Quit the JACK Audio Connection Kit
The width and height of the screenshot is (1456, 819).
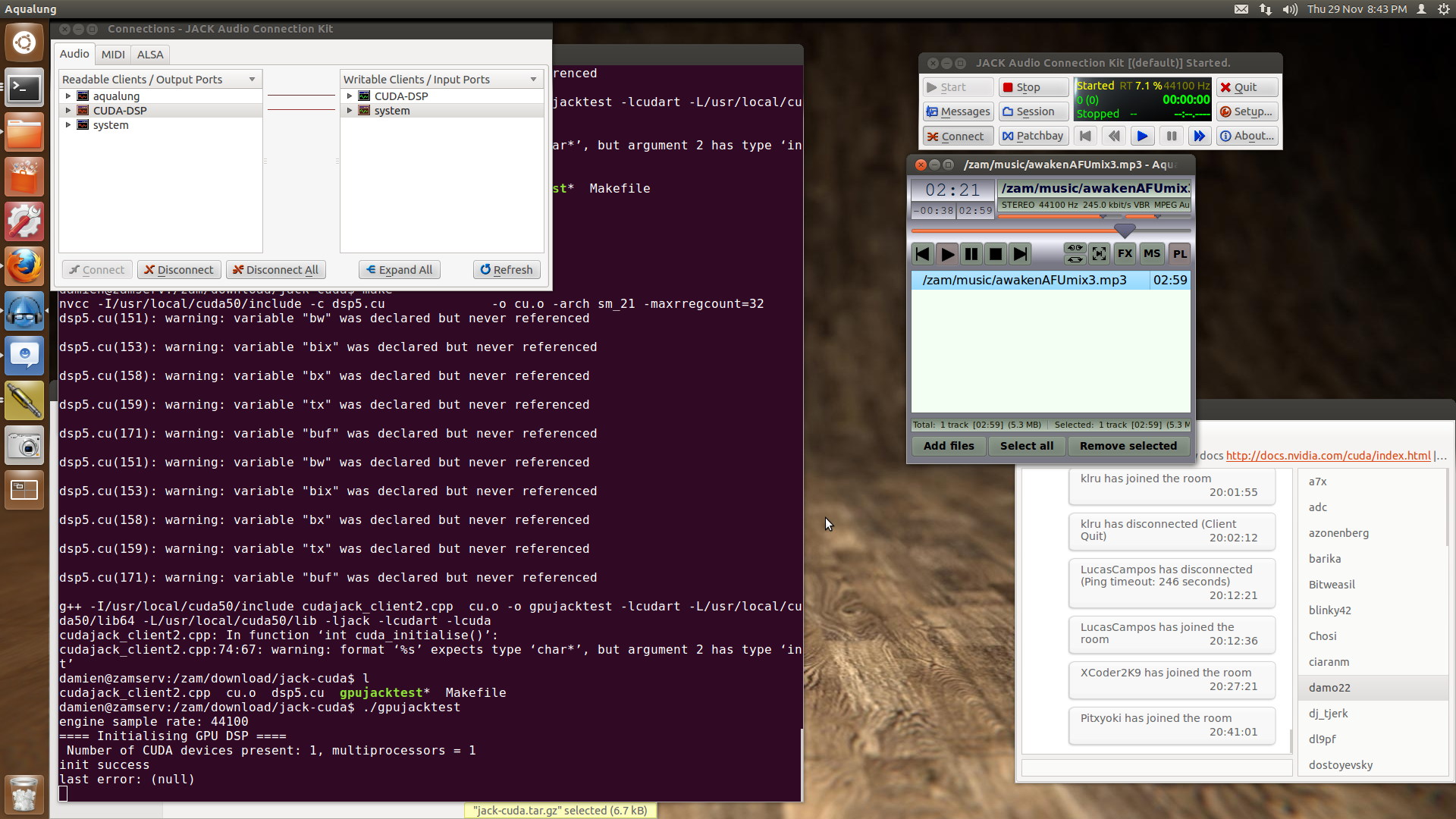[x=1247, y=87]
